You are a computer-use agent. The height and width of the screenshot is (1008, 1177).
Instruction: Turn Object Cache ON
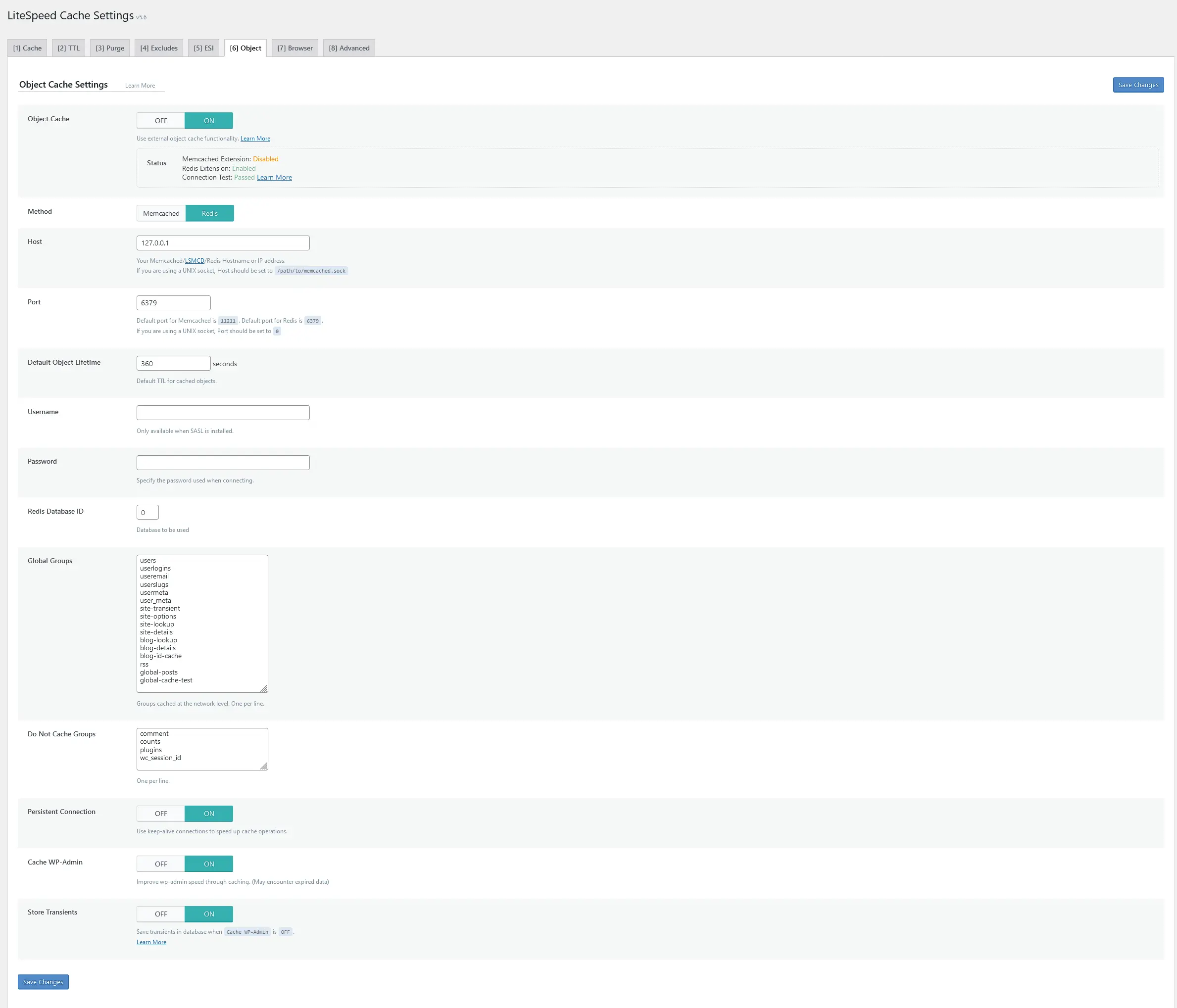(209, 120)
